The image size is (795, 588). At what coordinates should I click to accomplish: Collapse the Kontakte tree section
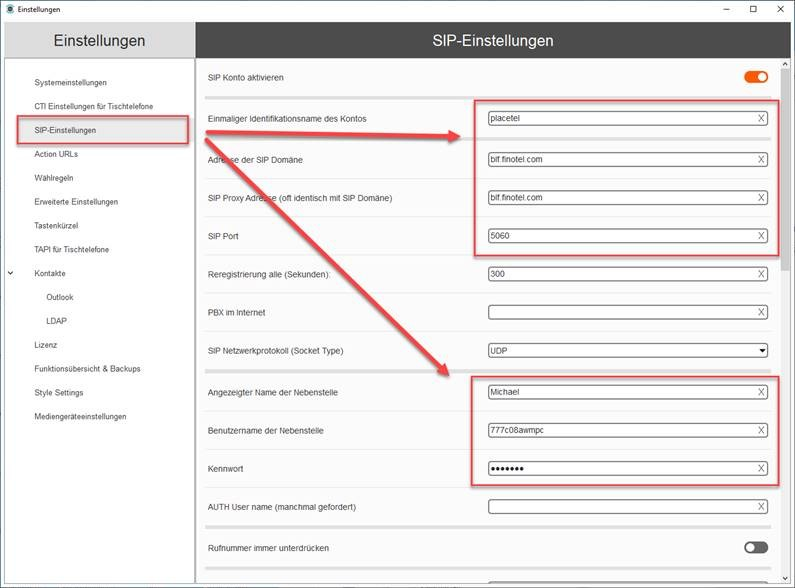click(x=10, y=273)
